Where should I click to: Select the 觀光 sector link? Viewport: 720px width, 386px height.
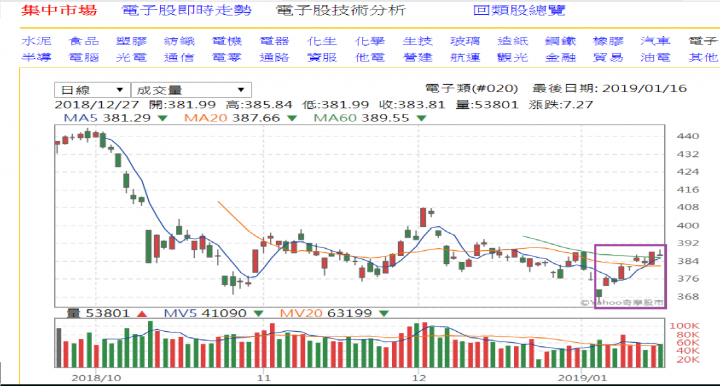(x=513, y=57)
